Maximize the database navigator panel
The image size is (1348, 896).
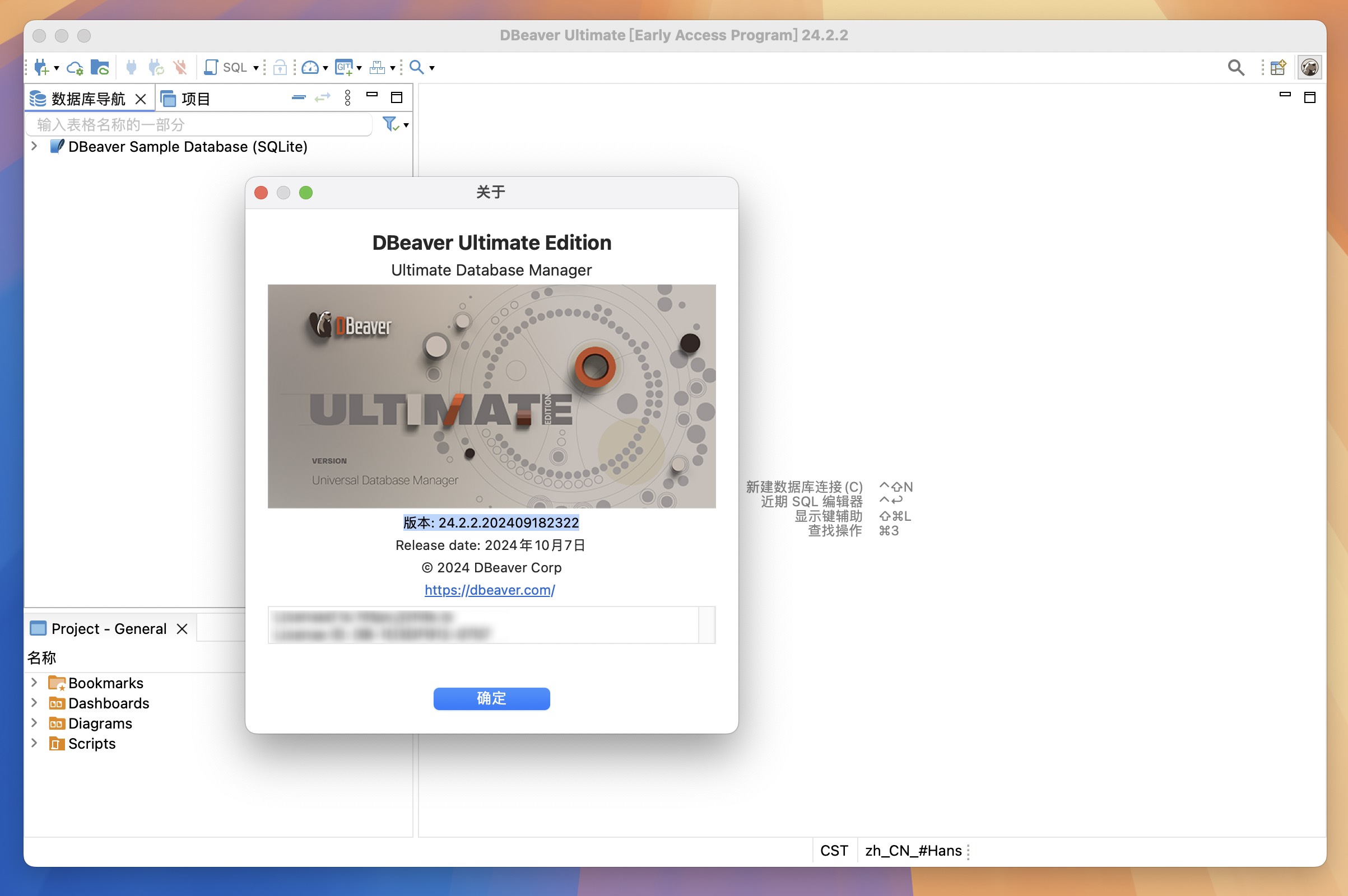(397, 97)
